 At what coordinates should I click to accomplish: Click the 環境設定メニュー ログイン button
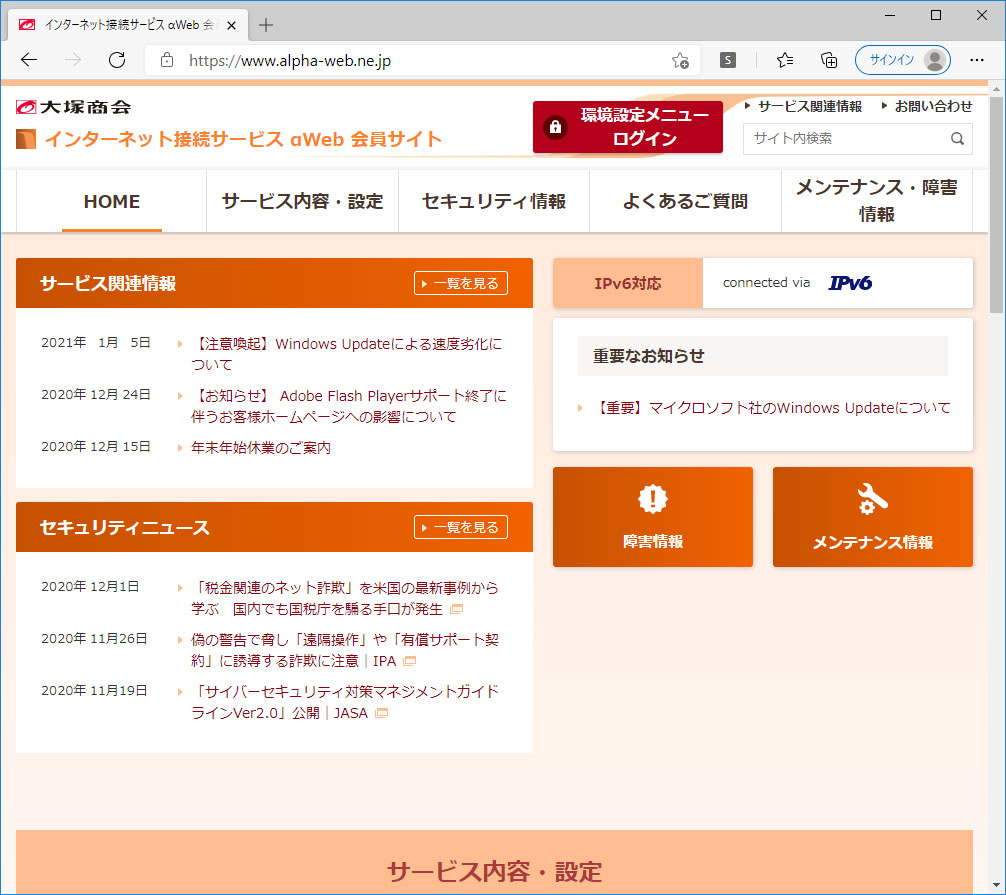click(627, 127)
